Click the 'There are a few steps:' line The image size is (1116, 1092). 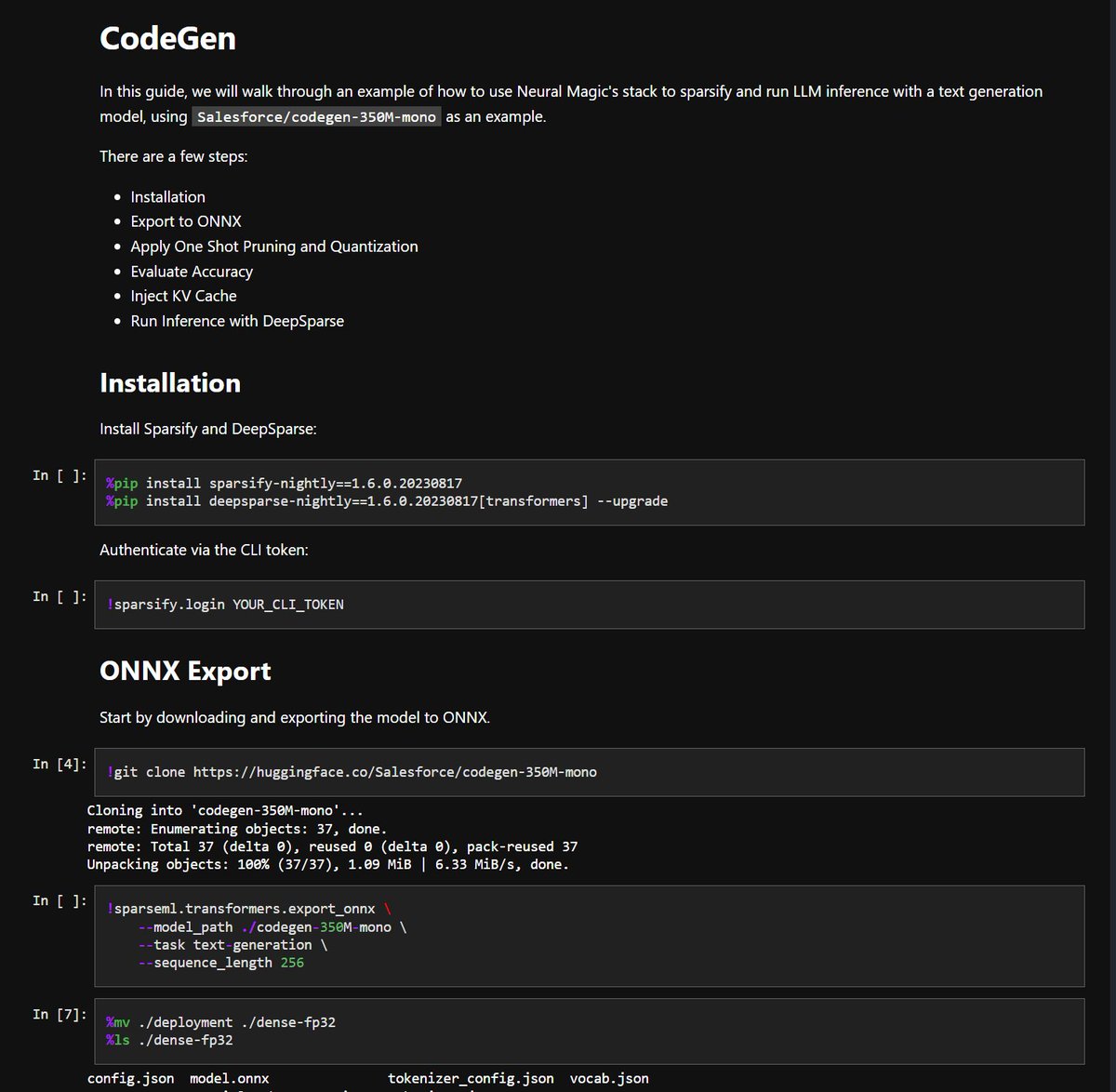174,156
